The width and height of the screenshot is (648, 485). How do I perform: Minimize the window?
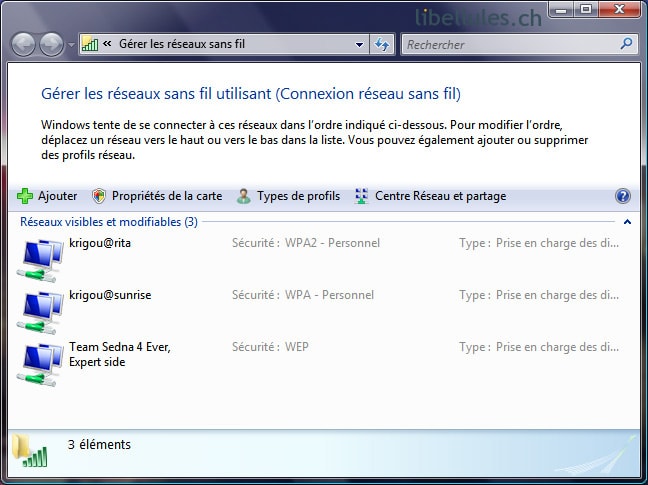tap(561, 9)
